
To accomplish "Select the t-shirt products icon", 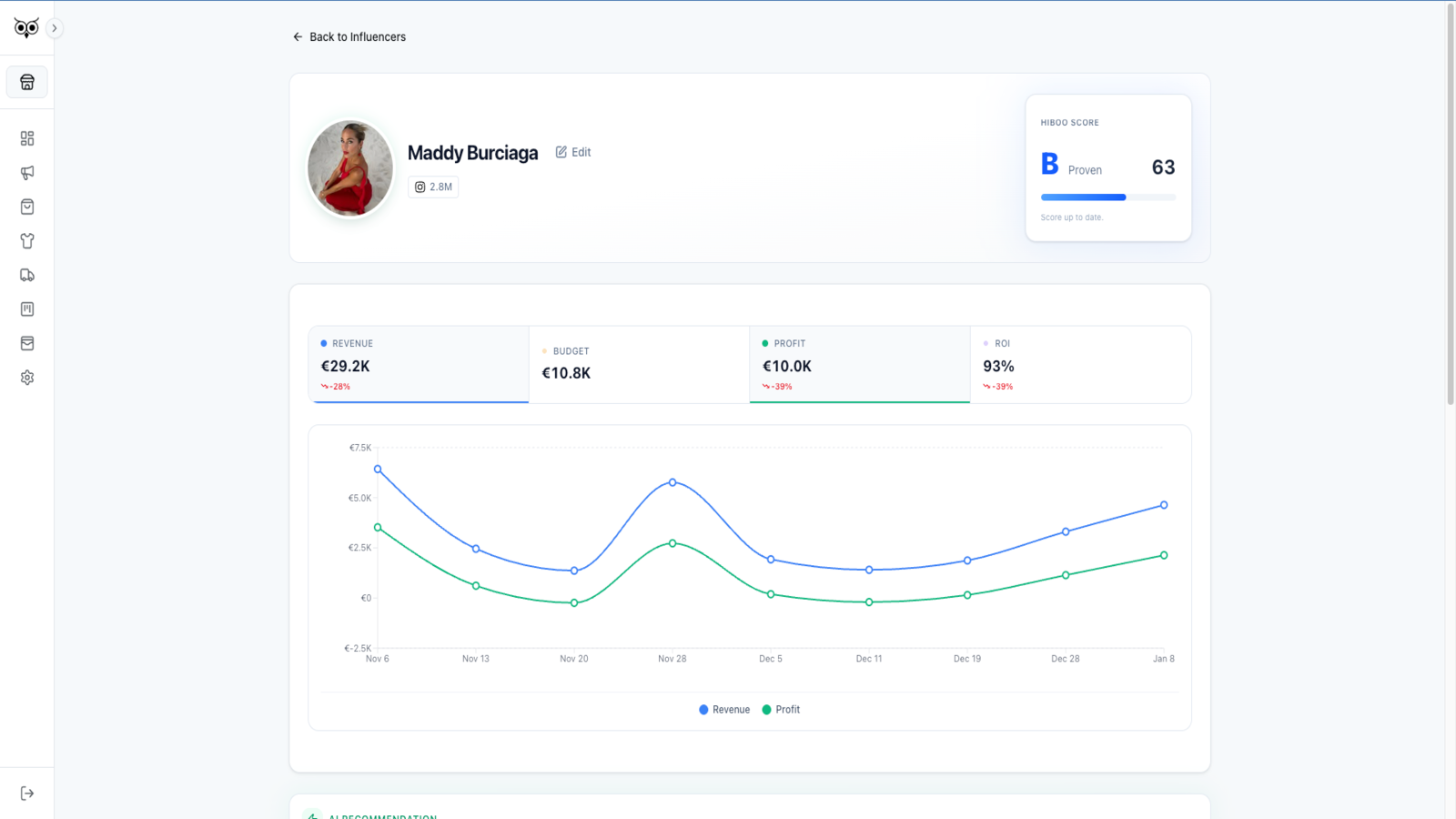I will click(26, 240).
